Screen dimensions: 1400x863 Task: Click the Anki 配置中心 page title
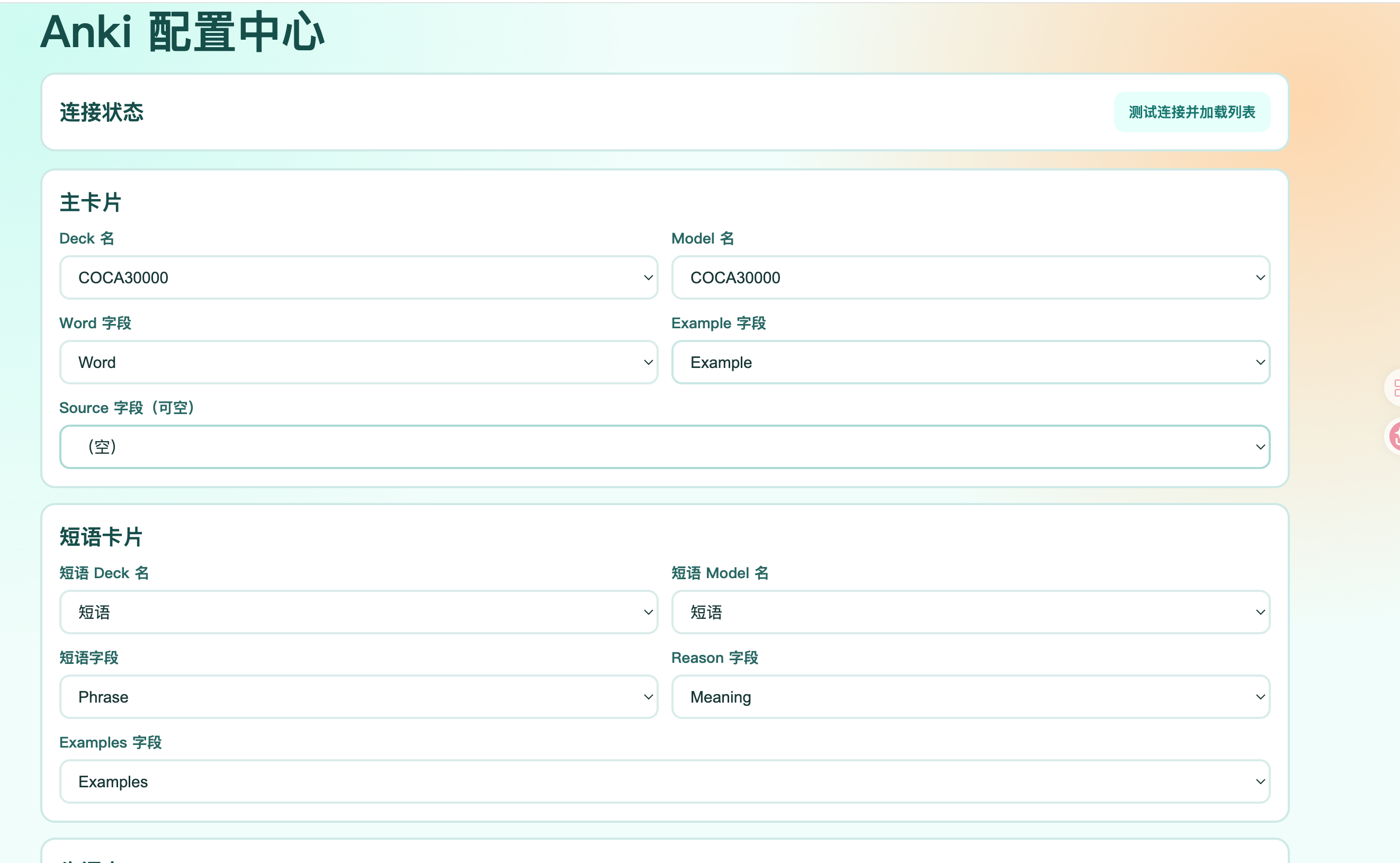183,32
